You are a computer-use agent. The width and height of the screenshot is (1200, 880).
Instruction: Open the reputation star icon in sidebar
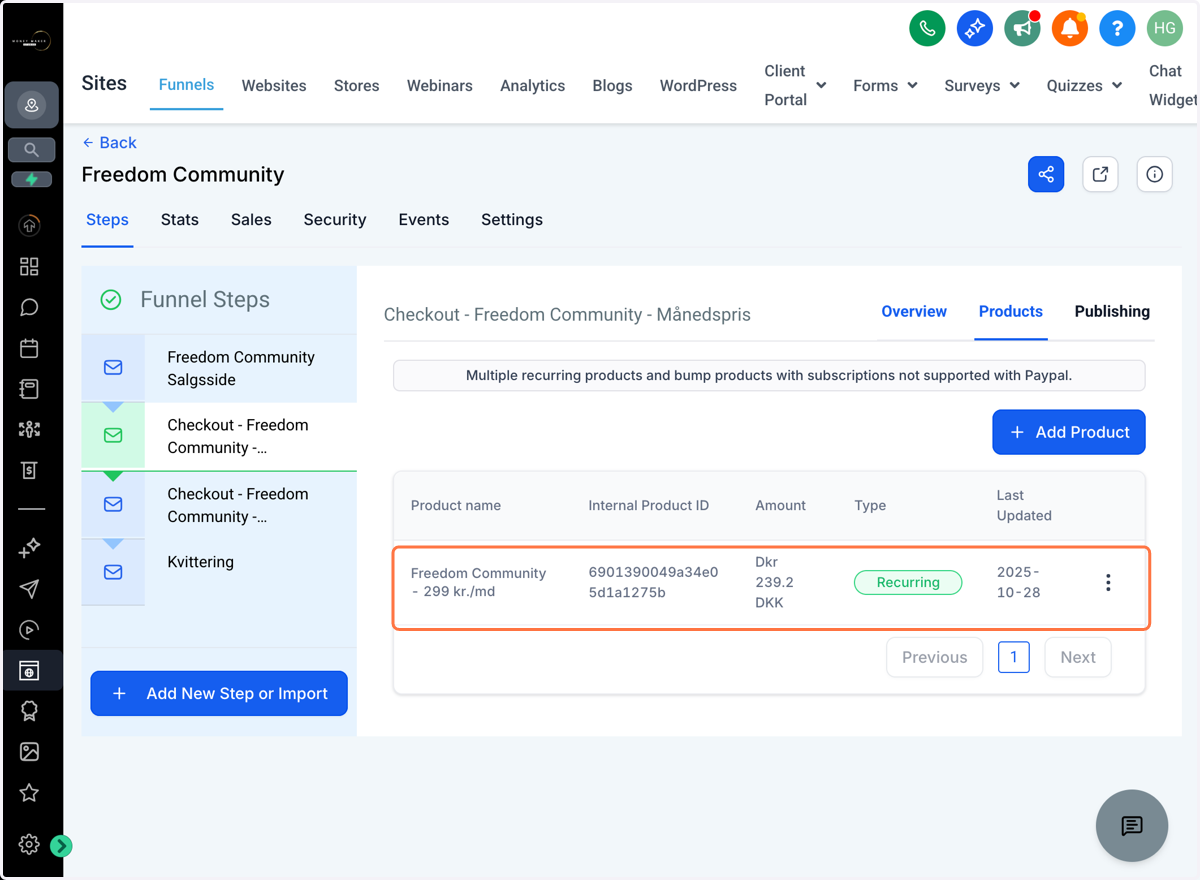pos(29,793)
